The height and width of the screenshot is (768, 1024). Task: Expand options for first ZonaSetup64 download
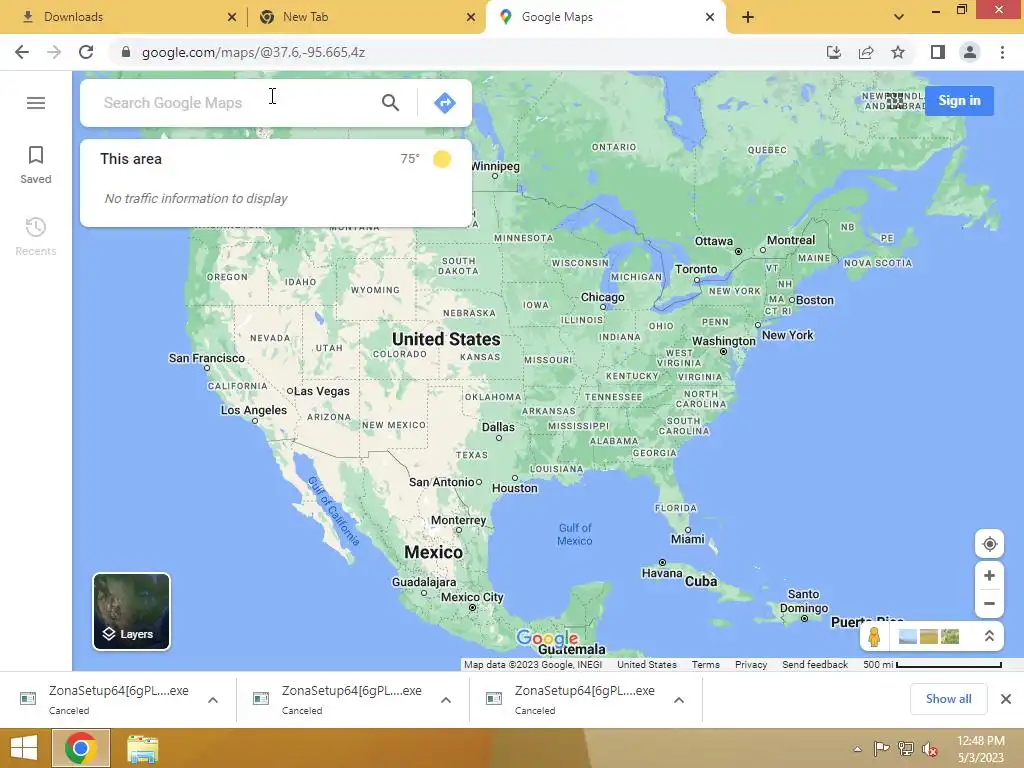pyautogui.click(x=213, y=700)
